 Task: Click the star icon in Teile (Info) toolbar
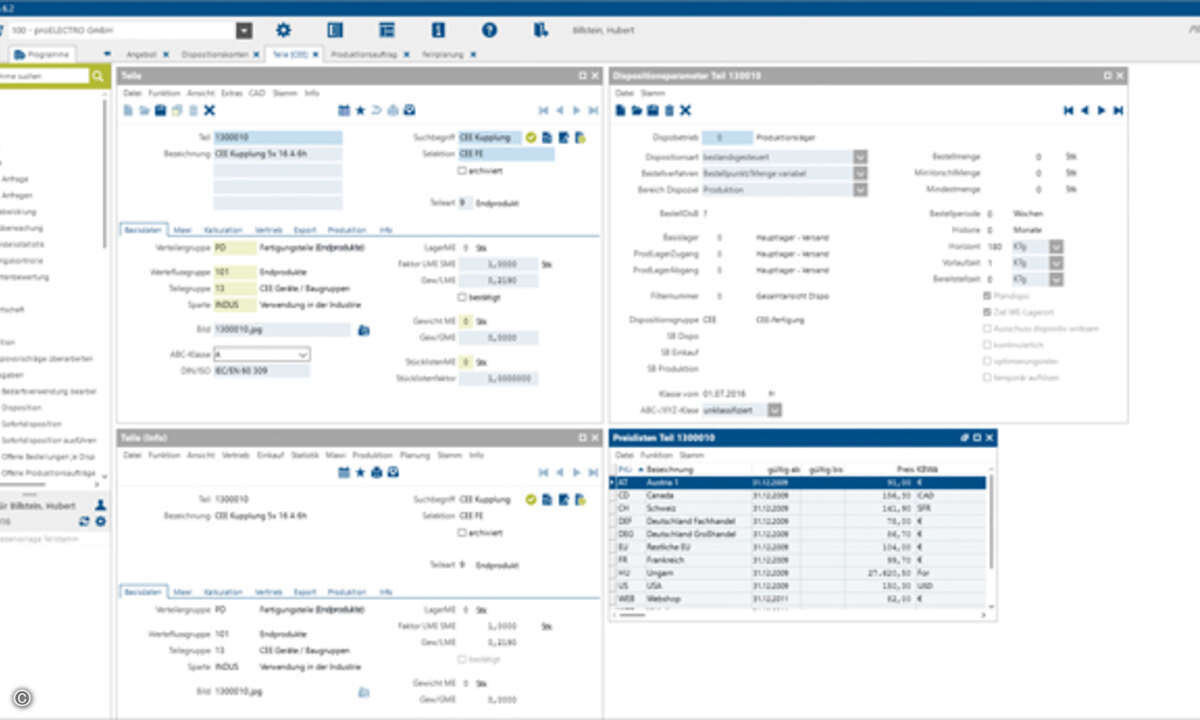coord(360,471)
